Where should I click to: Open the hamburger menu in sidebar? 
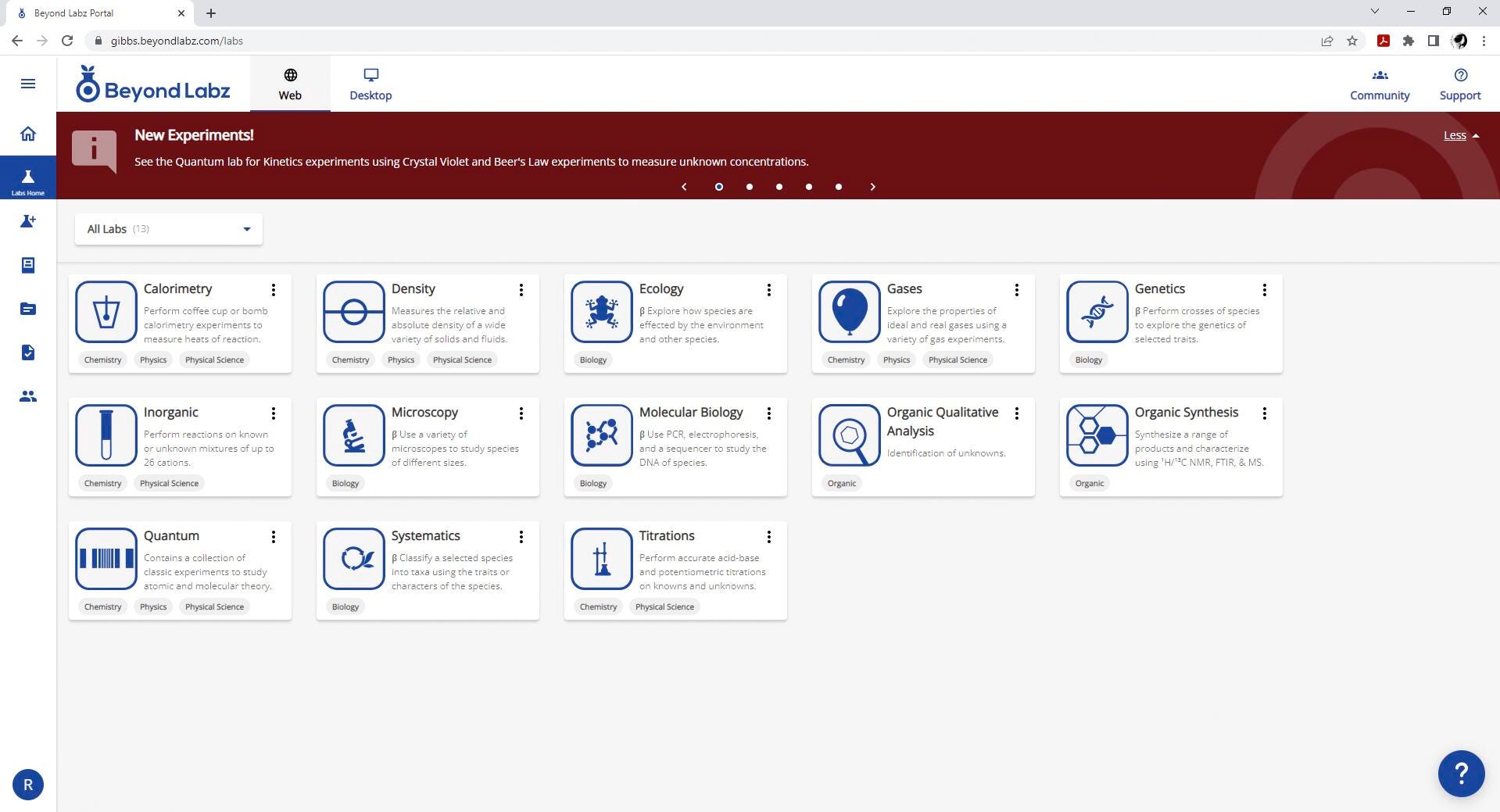click(28, 84)
